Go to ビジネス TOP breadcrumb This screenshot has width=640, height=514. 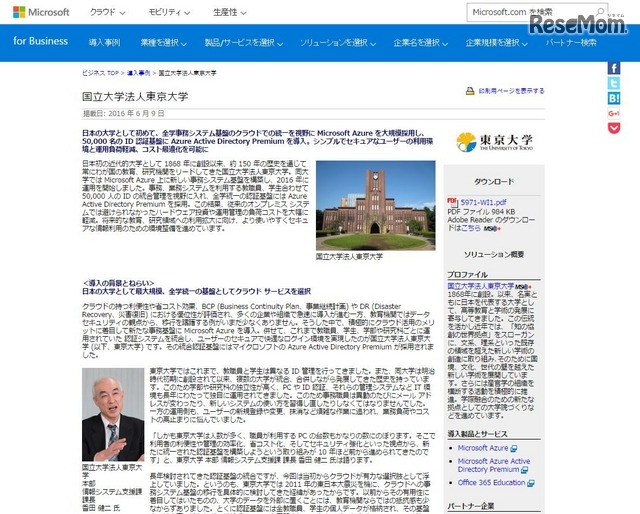tap(100, 73)
